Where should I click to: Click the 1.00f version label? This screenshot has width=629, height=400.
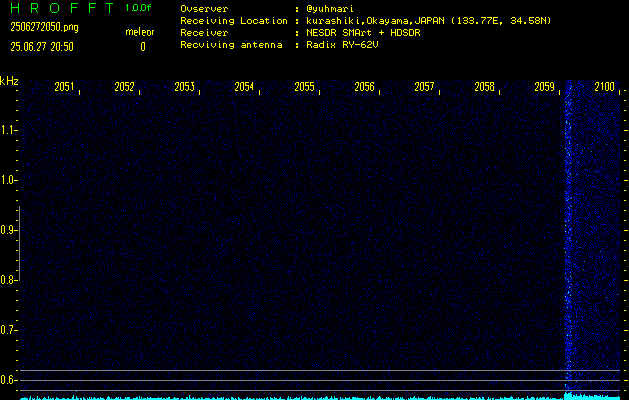click(138, 8)
